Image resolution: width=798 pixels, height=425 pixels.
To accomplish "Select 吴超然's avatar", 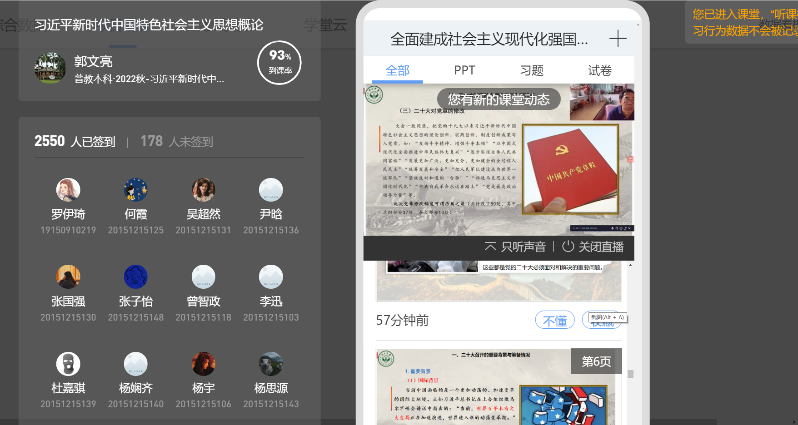I will pyautogui.click(x=203, y=190).
